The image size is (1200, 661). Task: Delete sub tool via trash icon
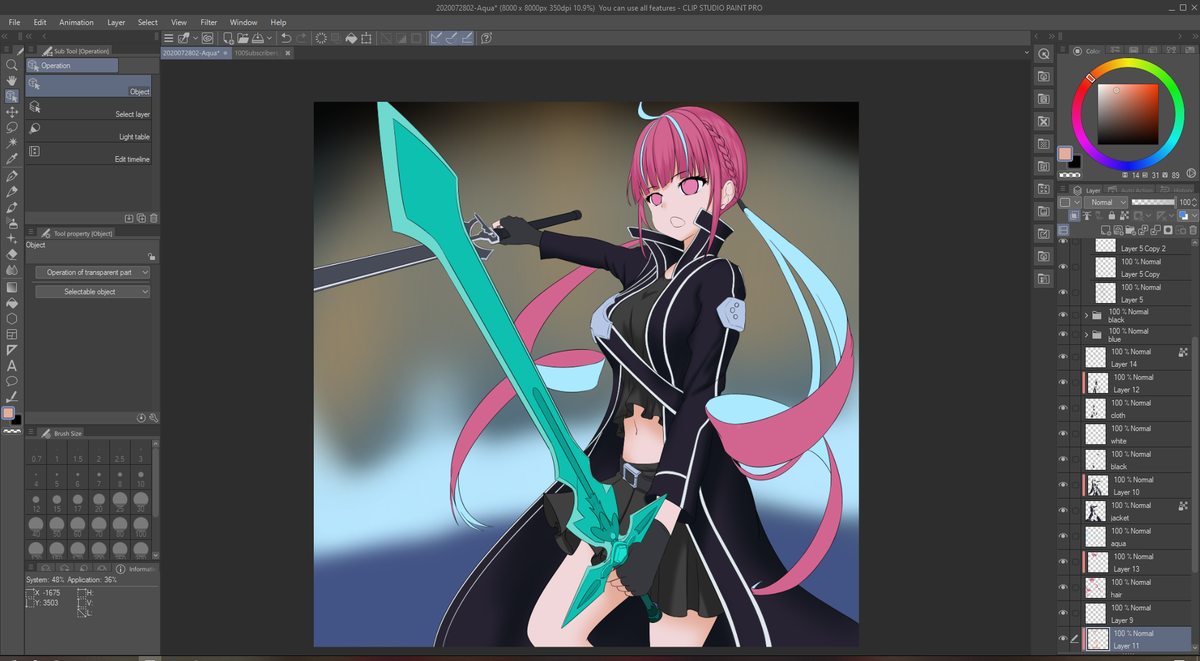[153, 217]
